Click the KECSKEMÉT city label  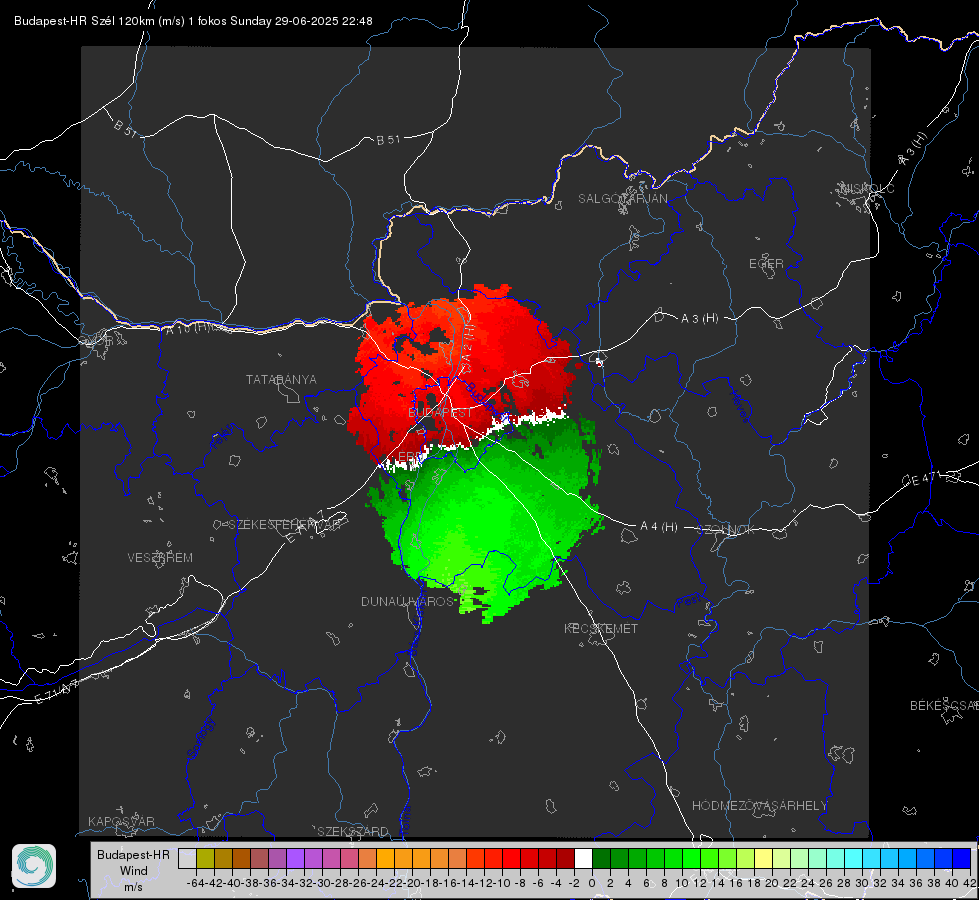[x=601, y=628]
